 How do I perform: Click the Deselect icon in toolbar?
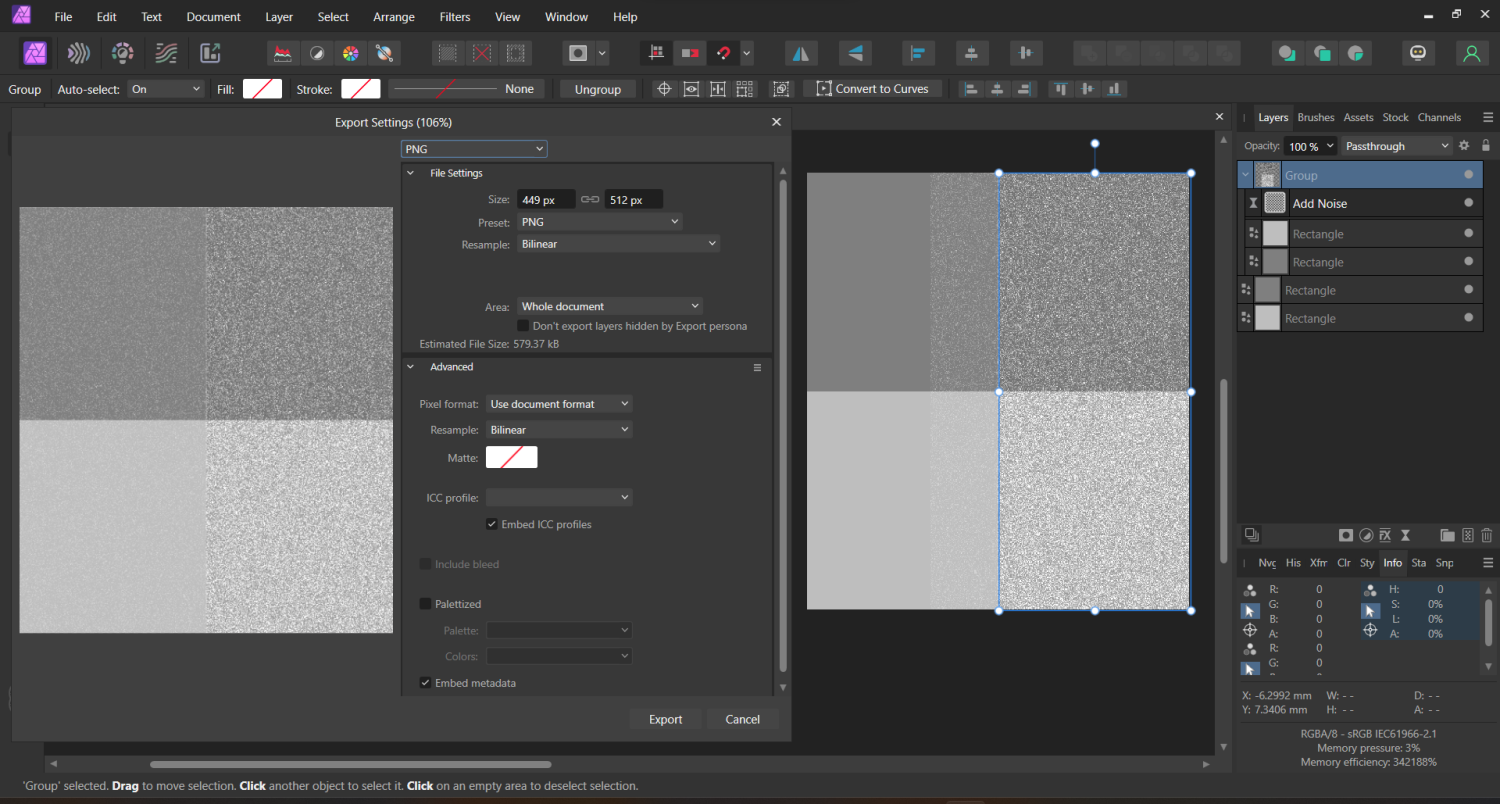[482, 53]
